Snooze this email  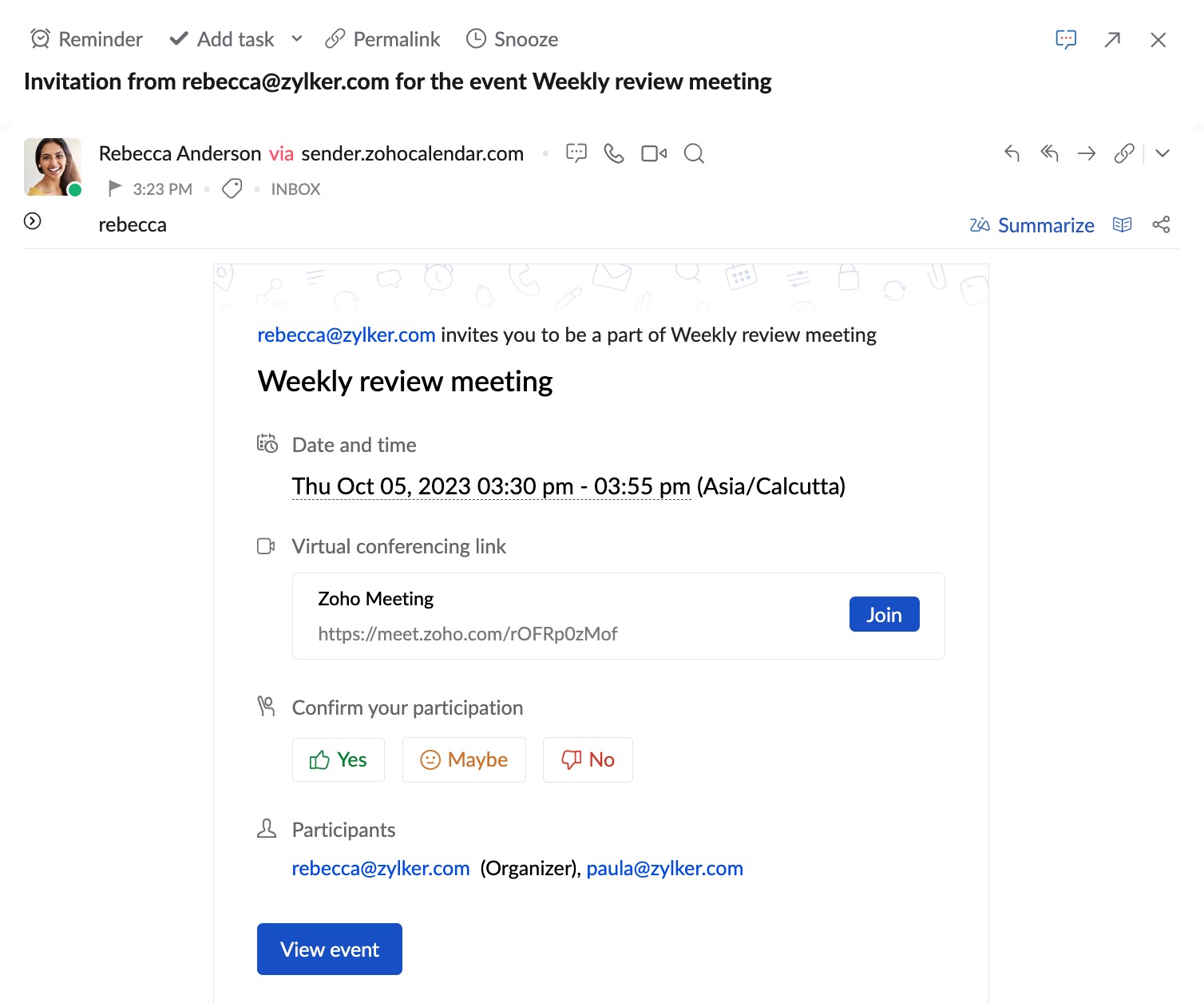coord(512,39)
